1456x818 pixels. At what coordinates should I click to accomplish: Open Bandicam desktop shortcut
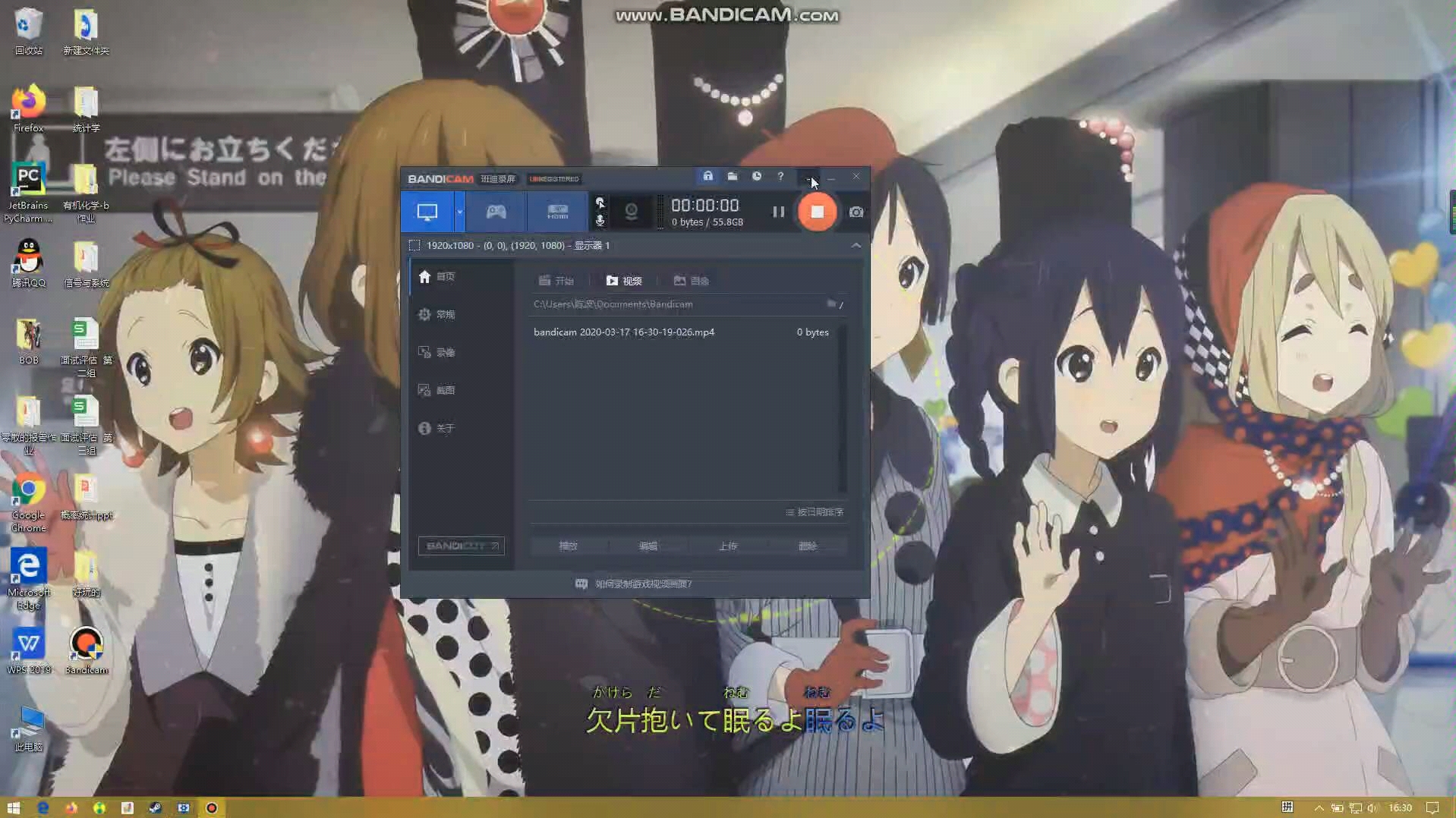coord(86,650)
